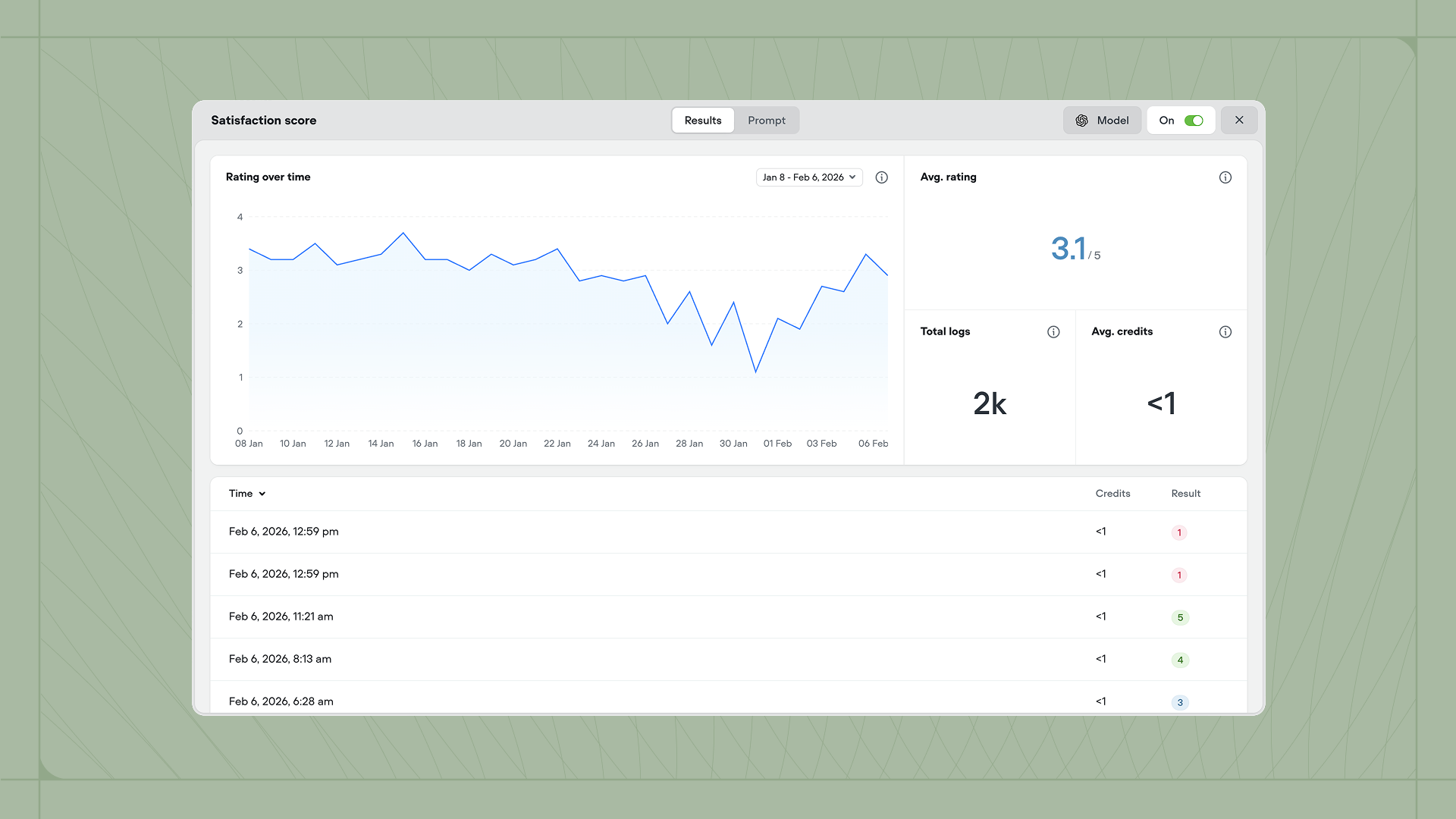
Task: Close the Satisfaction score panel
Action: coord(1239,120)
